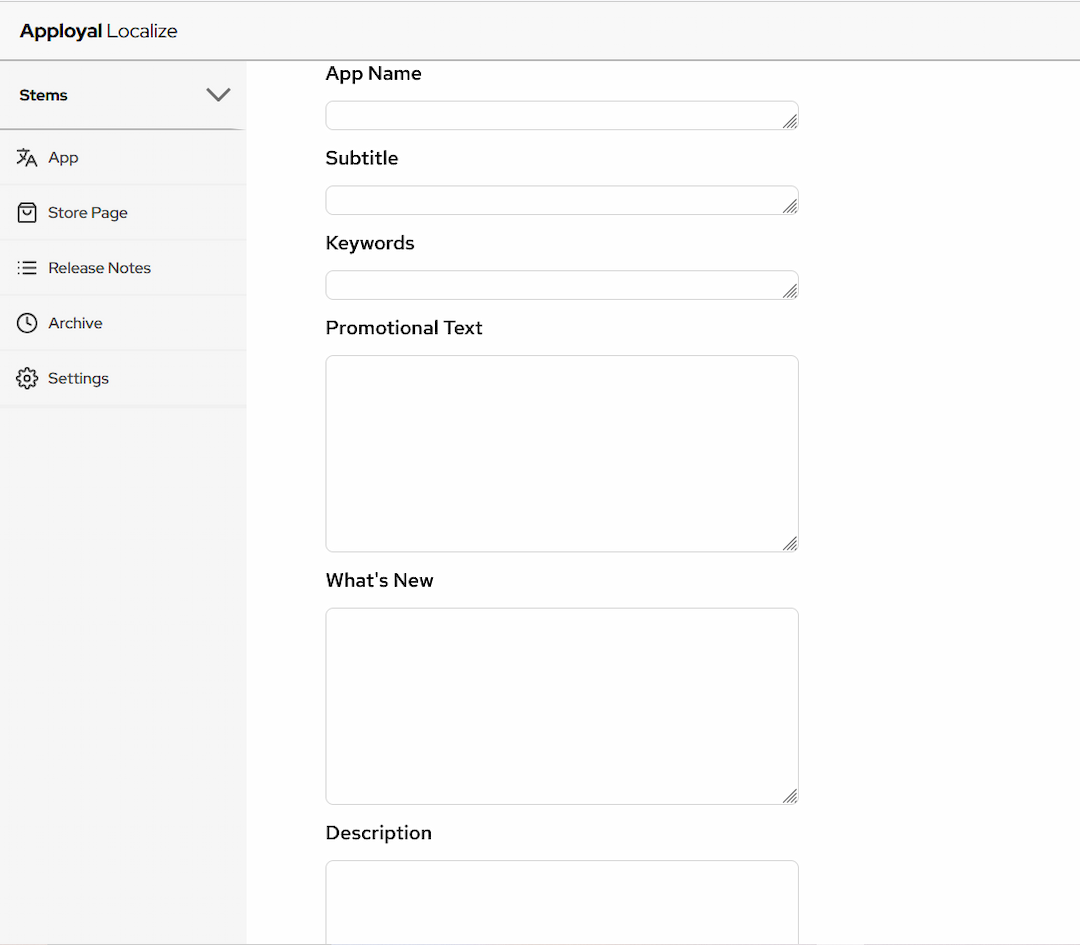Screen dimensions: 1080x945
Task: Click the translate icon beside App
Action: point(27,158)
